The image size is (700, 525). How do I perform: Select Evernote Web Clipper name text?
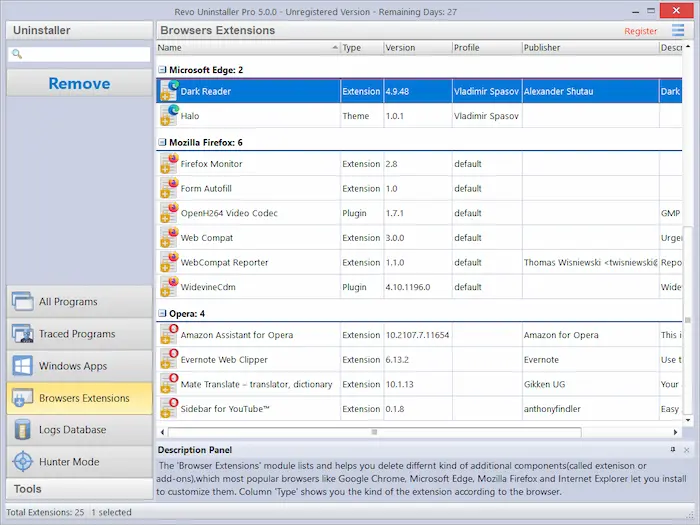(x=224, y=360)
